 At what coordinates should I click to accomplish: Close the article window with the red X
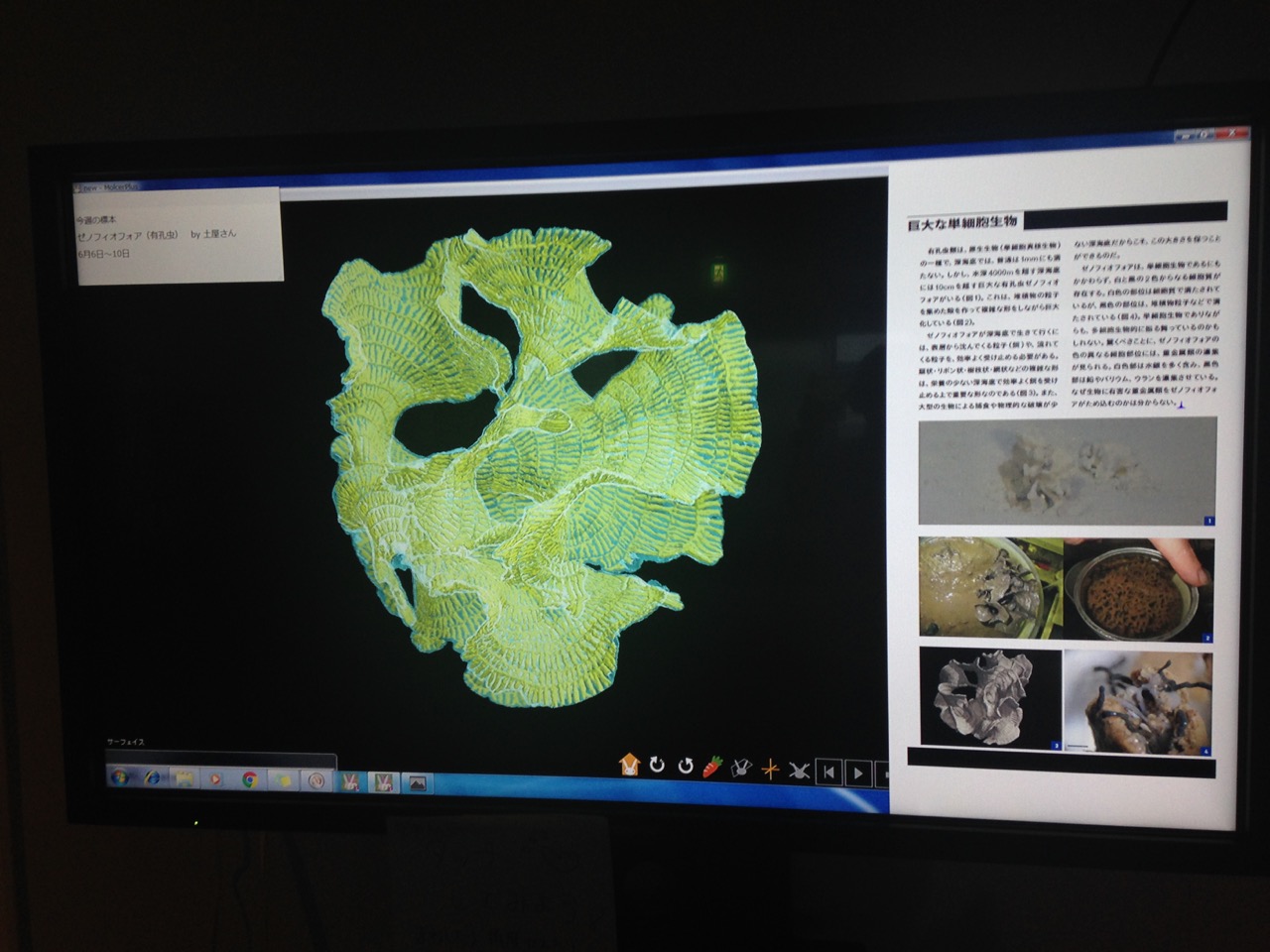pyautogui.click(x=1234, y=134)
